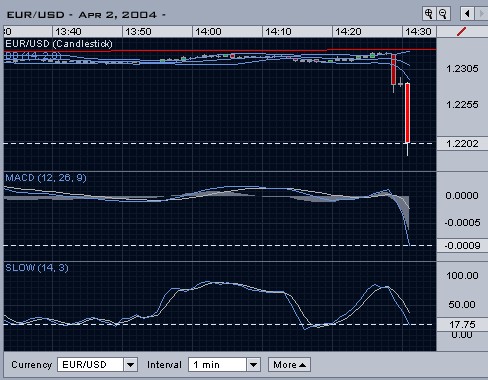Click the Currency label
This screenshot has width=488, height=380.
(x=32, y=365)
